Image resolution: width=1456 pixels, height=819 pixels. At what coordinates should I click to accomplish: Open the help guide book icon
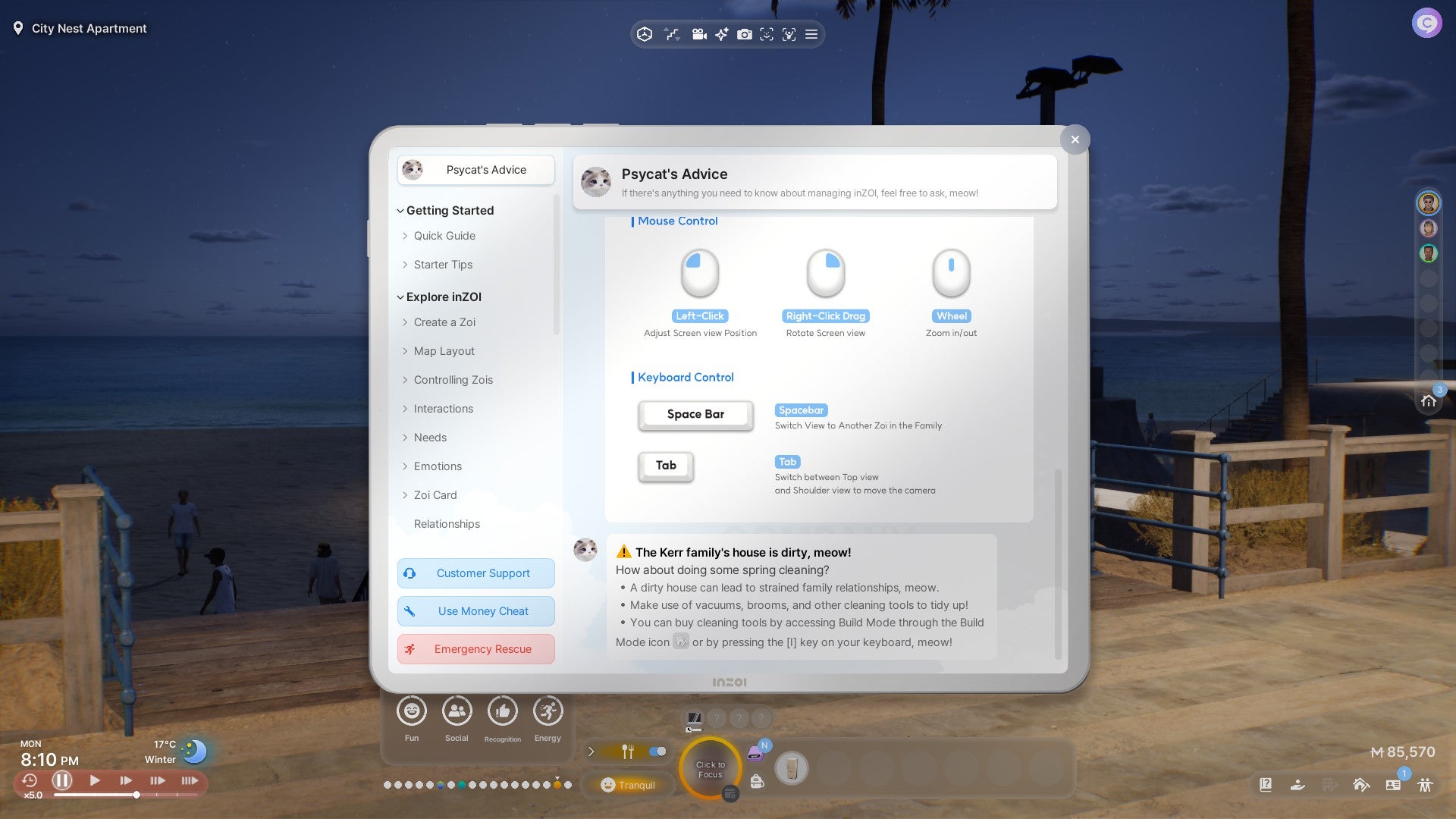click(1266, 785)
